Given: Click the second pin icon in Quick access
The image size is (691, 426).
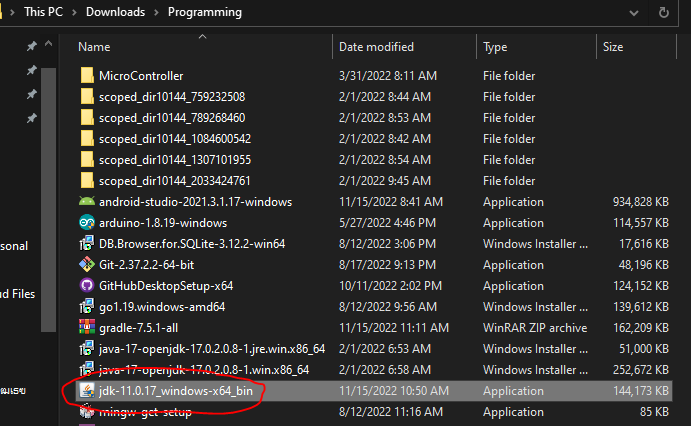Looking at the screenshot, I should coord(31,70).
